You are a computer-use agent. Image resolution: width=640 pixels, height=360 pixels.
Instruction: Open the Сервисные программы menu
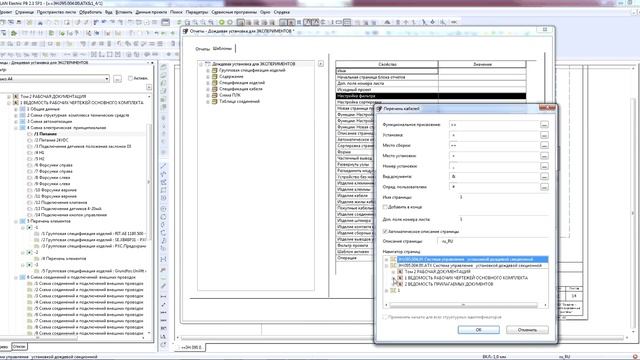point(234,12)
